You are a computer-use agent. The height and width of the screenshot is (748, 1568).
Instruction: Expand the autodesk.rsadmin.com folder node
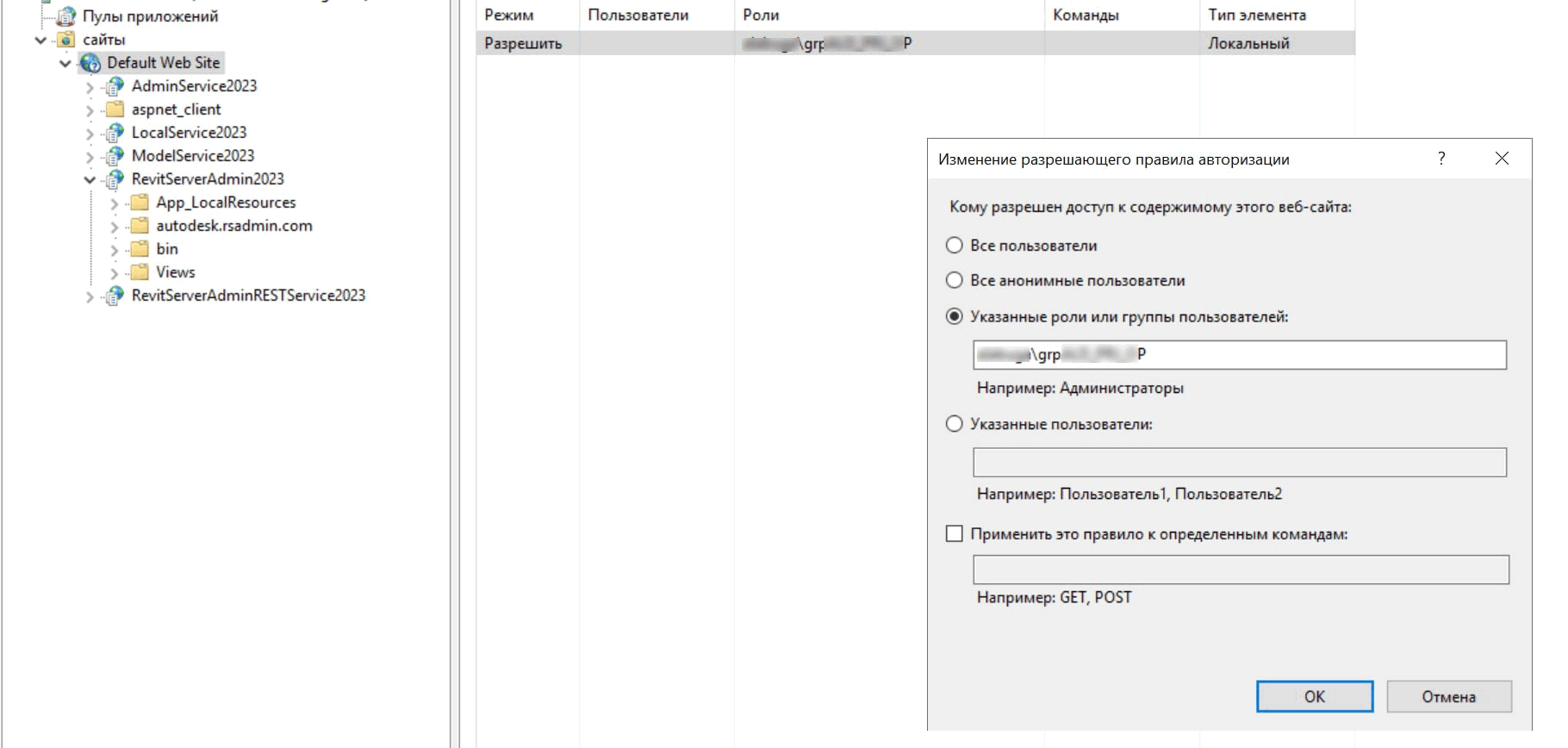(x=115, y=227)
